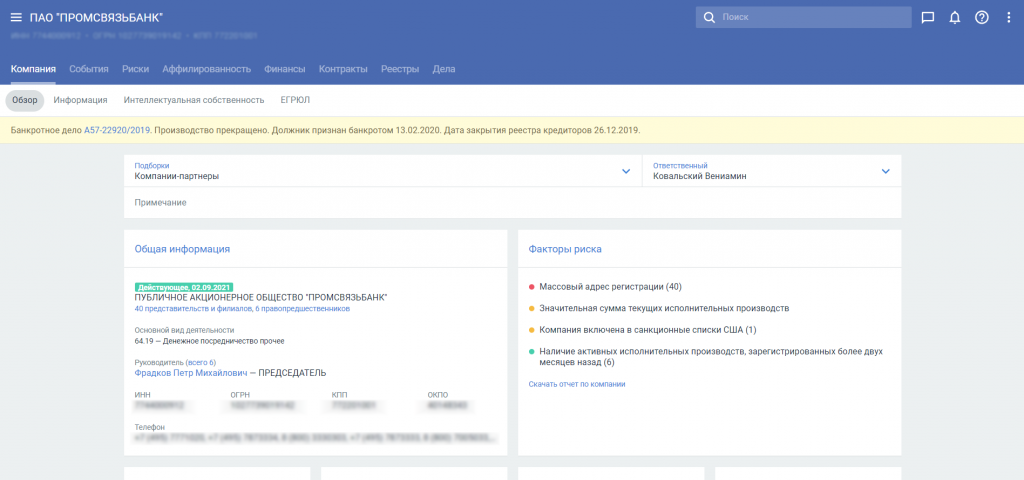Open the help question mark icon
This screenshot has width=1024, height=480.
[x=982, y=18]
